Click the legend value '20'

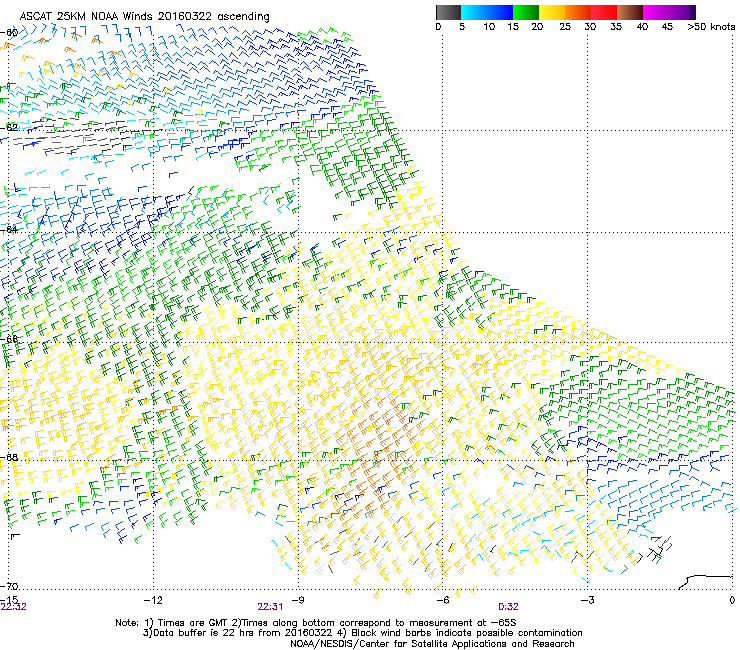click(x=537, y=26)
